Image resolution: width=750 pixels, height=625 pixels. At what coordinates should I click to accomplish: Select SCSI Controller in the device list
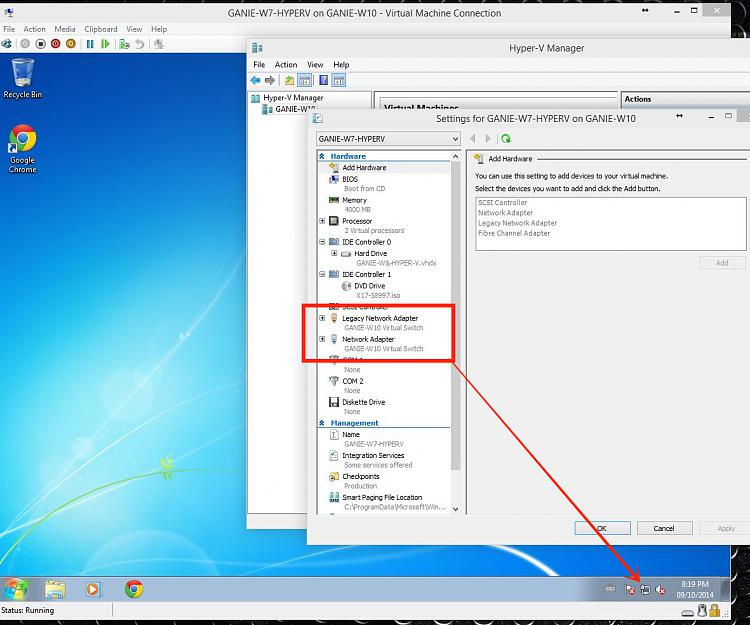point(503,203)
